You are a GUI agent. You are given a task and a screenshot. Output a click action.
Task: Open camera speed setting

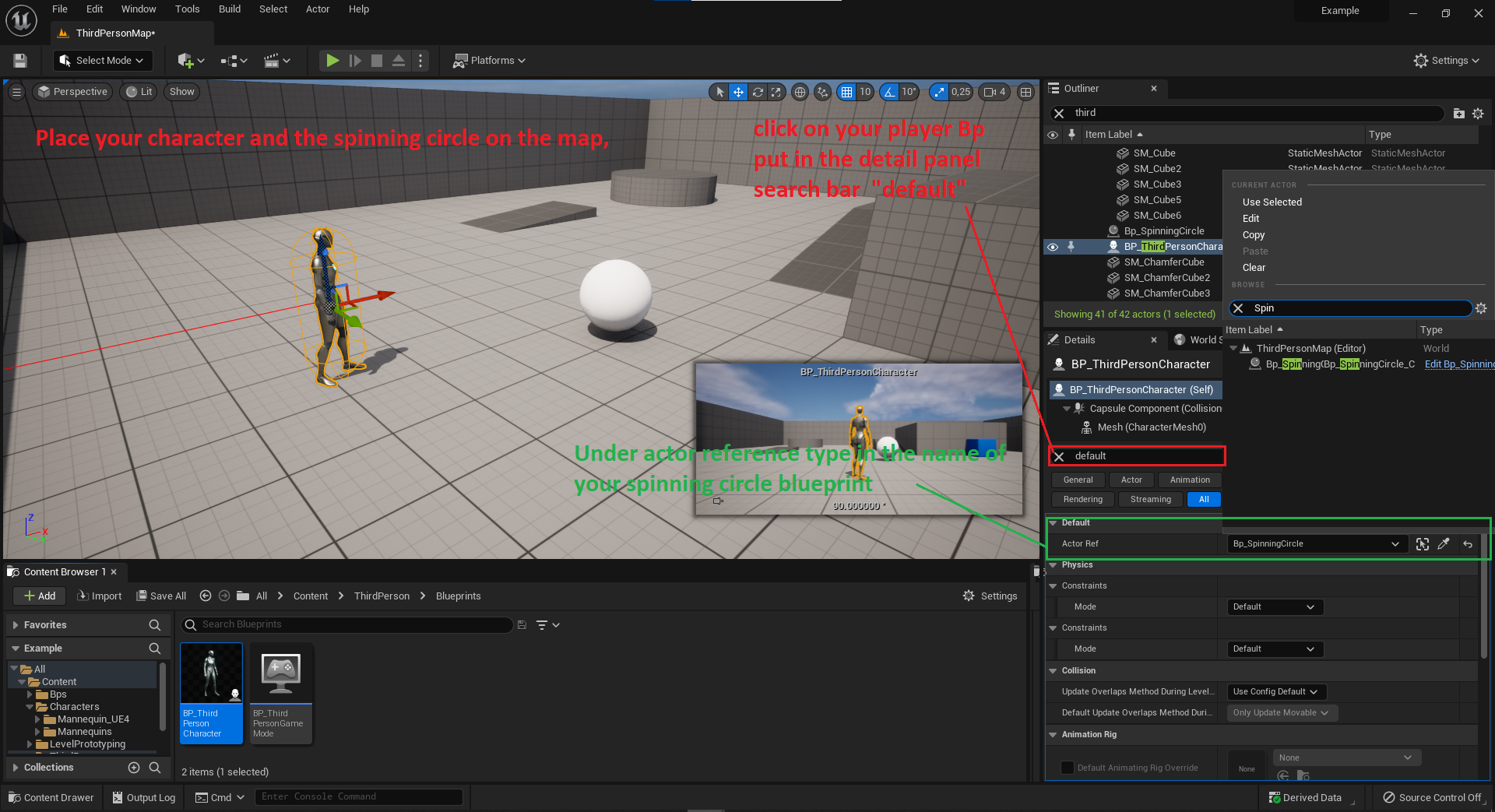click(995, 92)
